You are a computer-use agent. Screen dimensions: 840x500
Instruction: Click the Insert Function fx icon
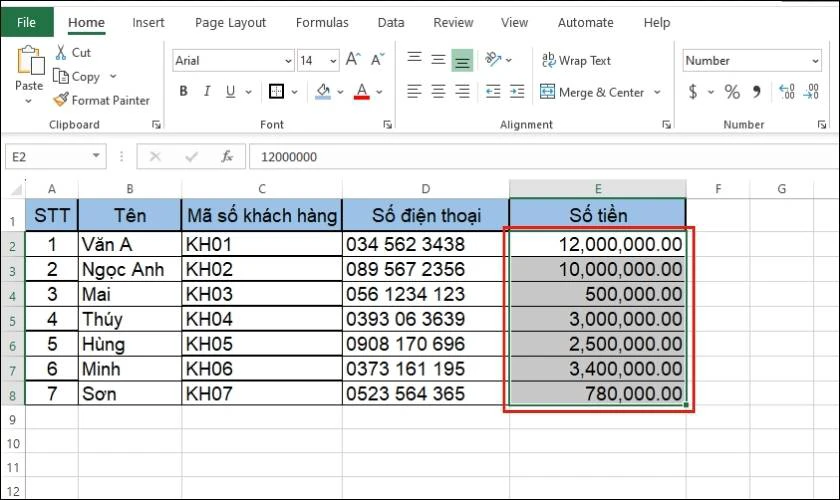[x=227, y=156]
